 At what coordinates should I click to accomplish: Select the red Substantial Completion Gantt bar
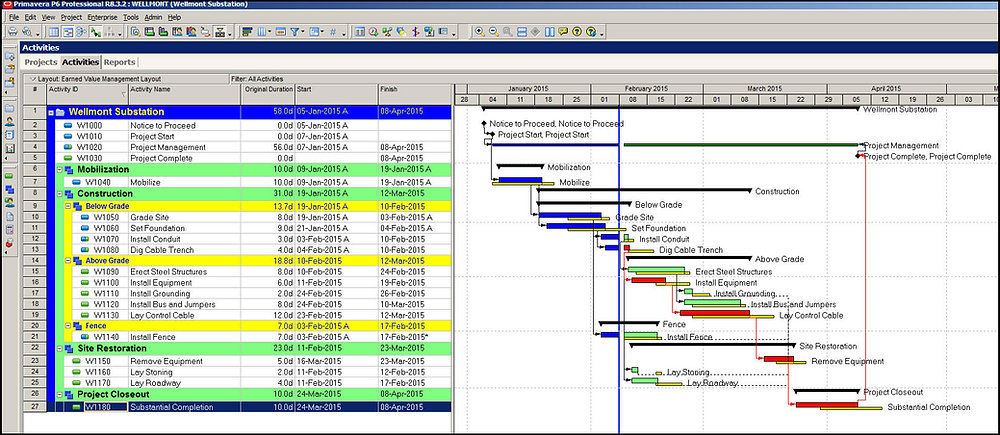tap(827, 404)
